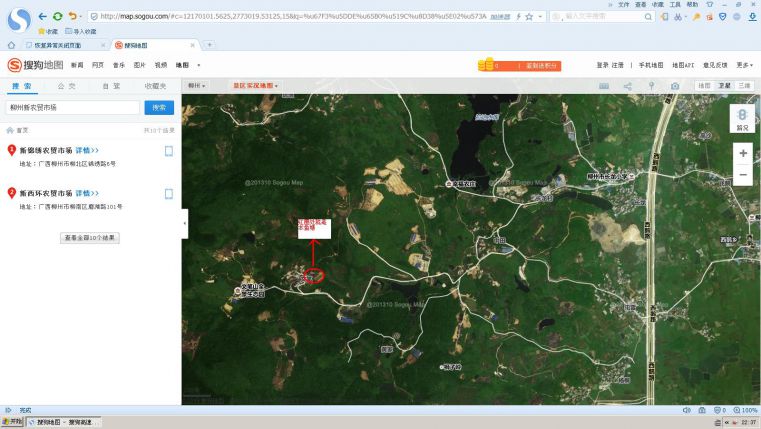
Task: Open the 音乐 link in Sogou nav
Action: (x=119, y=65)
